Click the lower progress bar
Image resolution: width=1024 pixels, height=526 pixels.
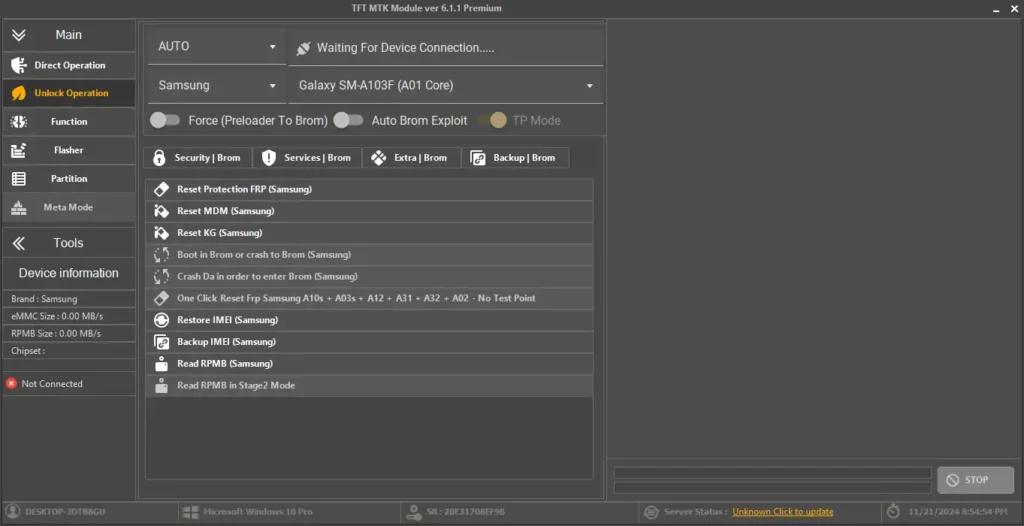(773, 487)
